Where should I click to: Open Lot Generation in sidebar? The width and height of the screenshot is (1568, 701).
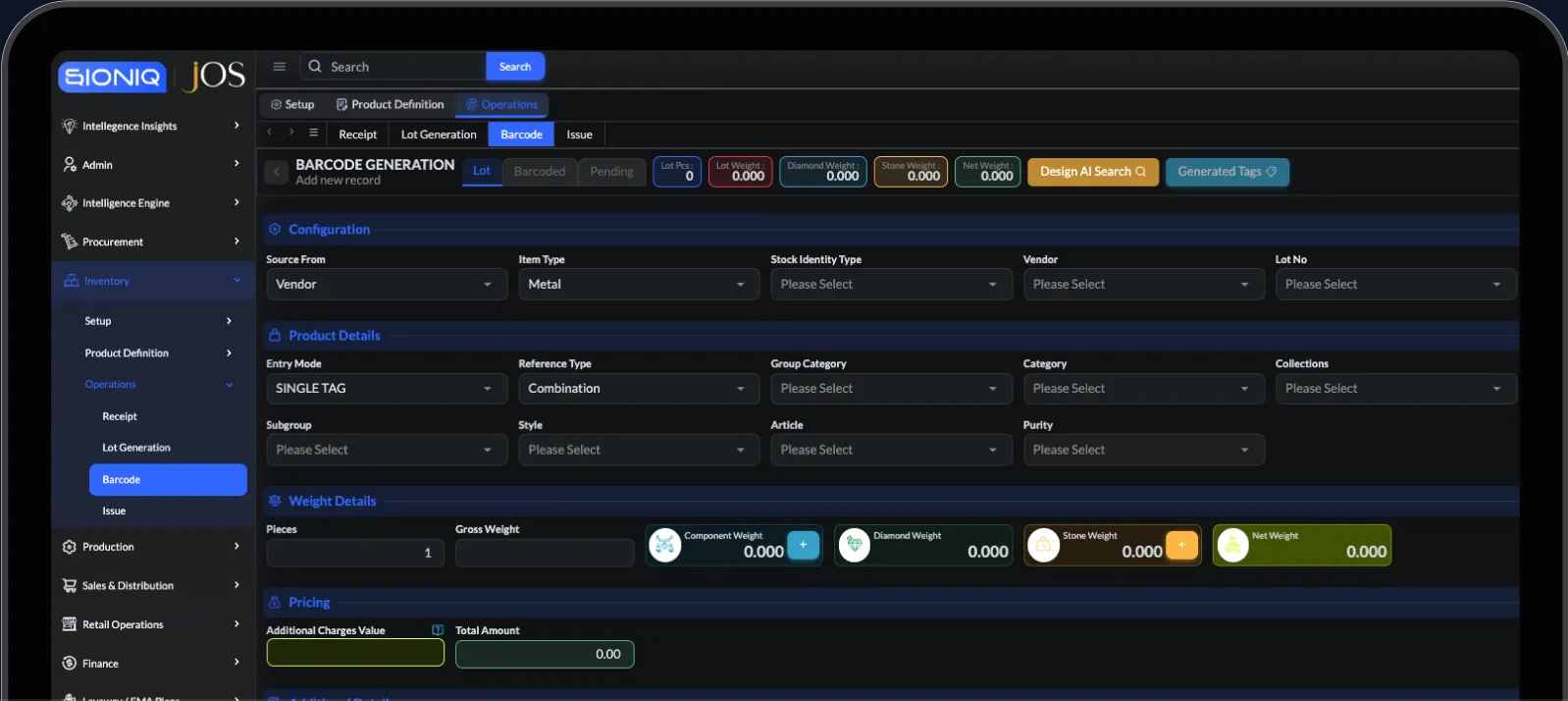coord(136,448)
